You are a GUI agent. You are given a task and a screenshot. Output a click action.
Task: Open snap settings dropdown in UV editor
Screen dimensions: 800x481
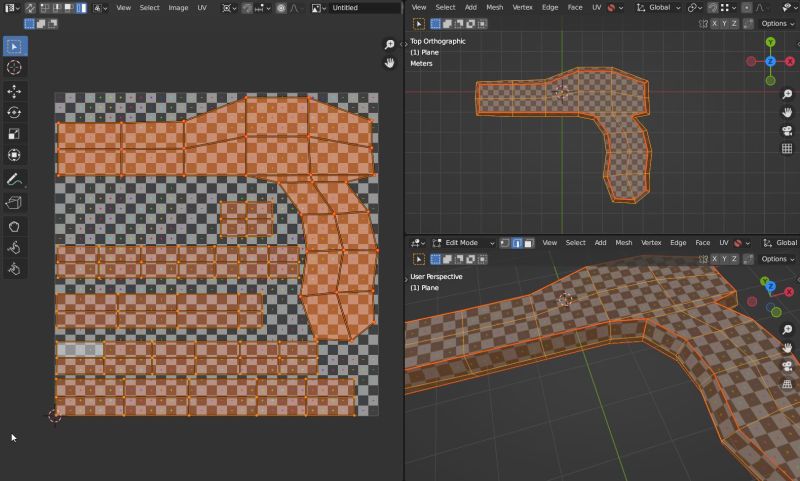pyautogui.click(x=264, y=8)
